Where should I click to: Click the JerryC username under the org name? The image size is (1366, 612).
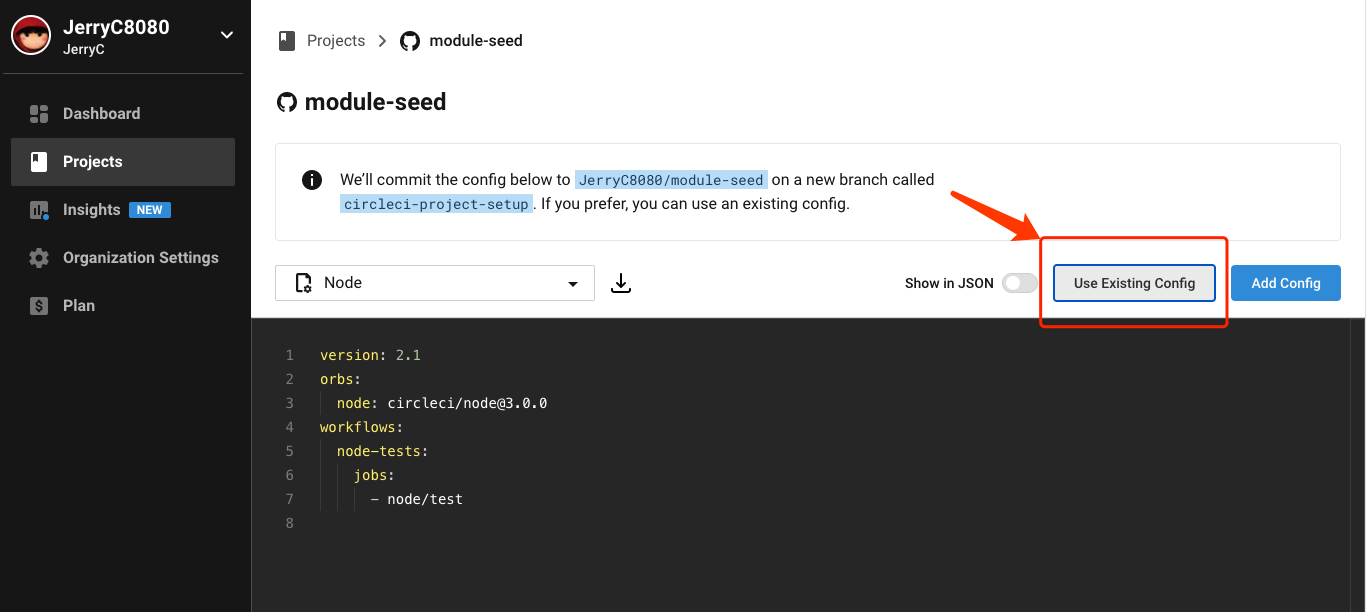pyautogui.click(x=84, y=49)
